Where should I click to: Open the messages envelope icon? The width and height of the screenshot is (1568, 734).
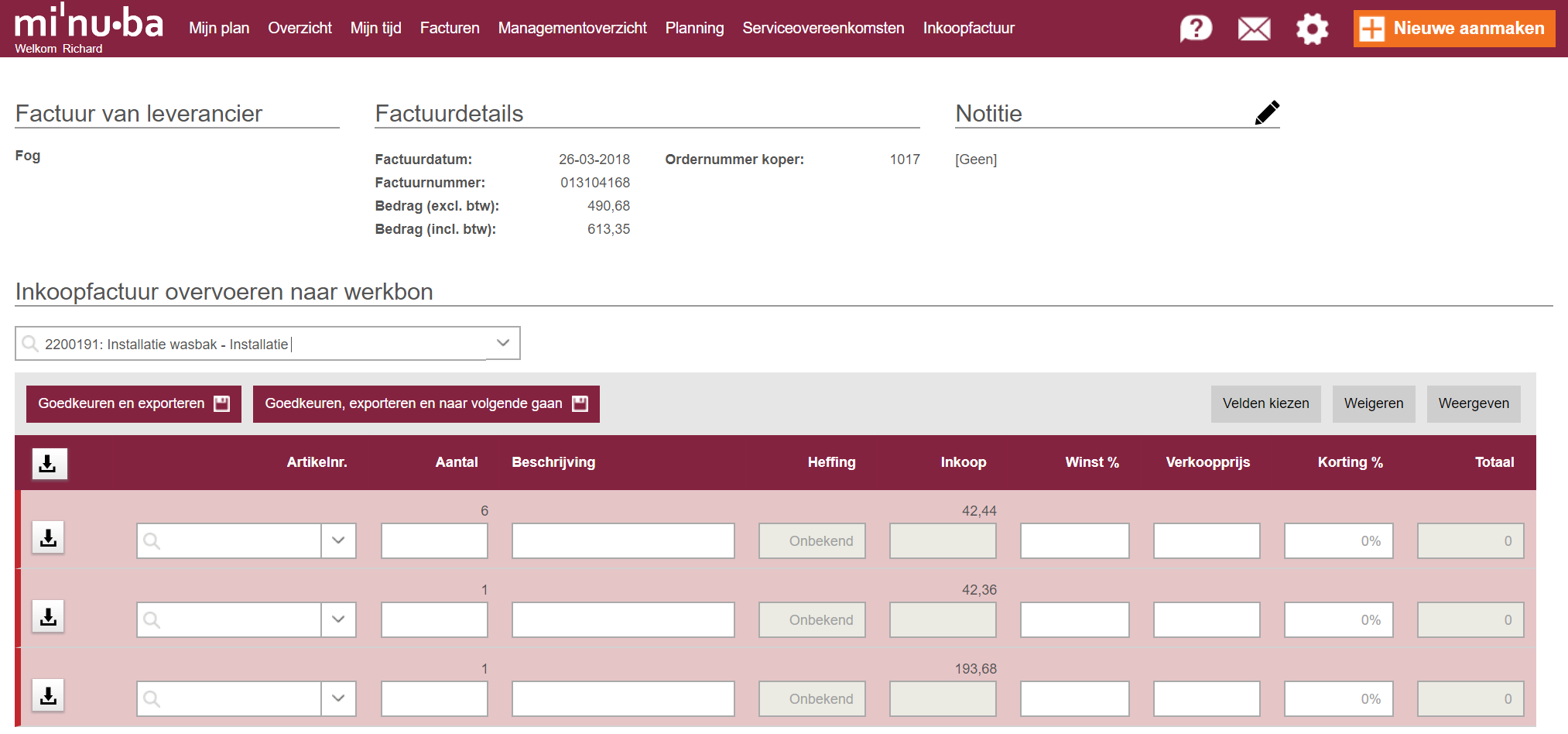1254,29
